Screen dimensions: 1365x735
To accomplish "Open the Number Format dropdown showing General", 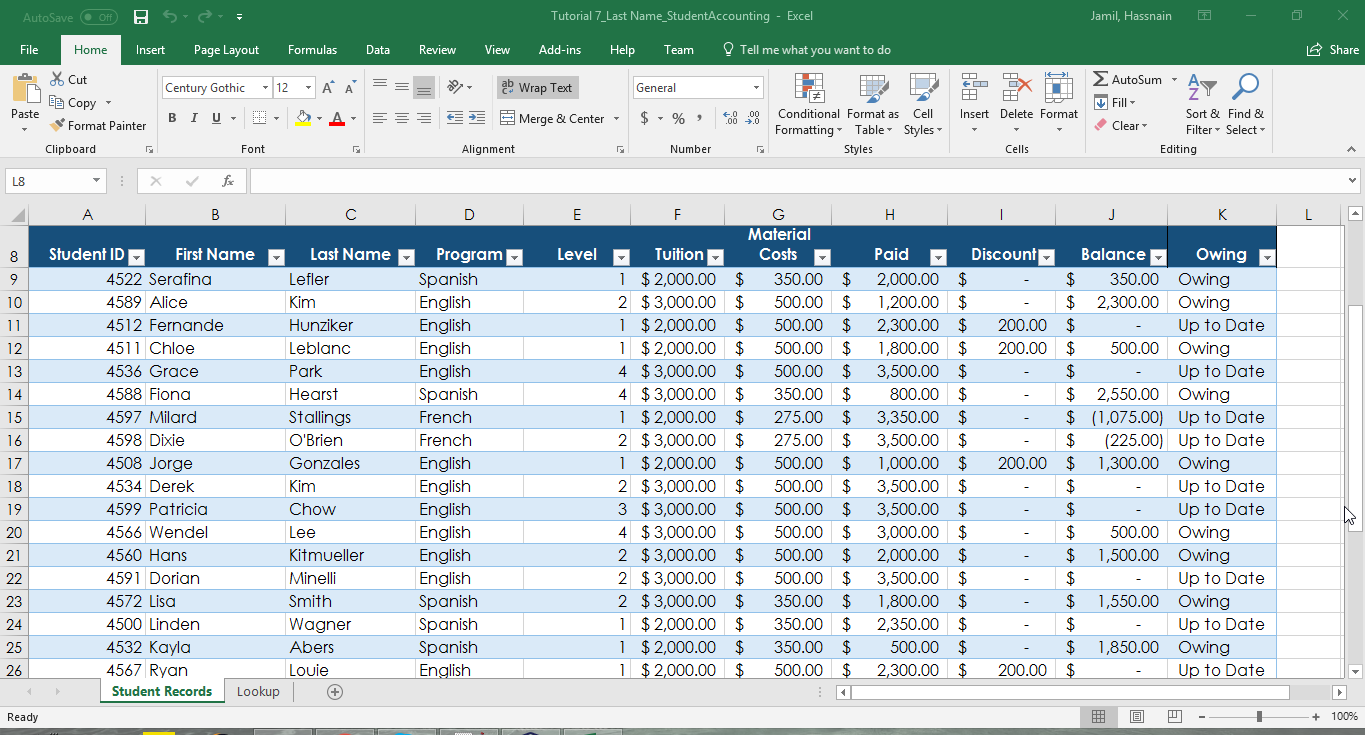I will tap(758, 87).
